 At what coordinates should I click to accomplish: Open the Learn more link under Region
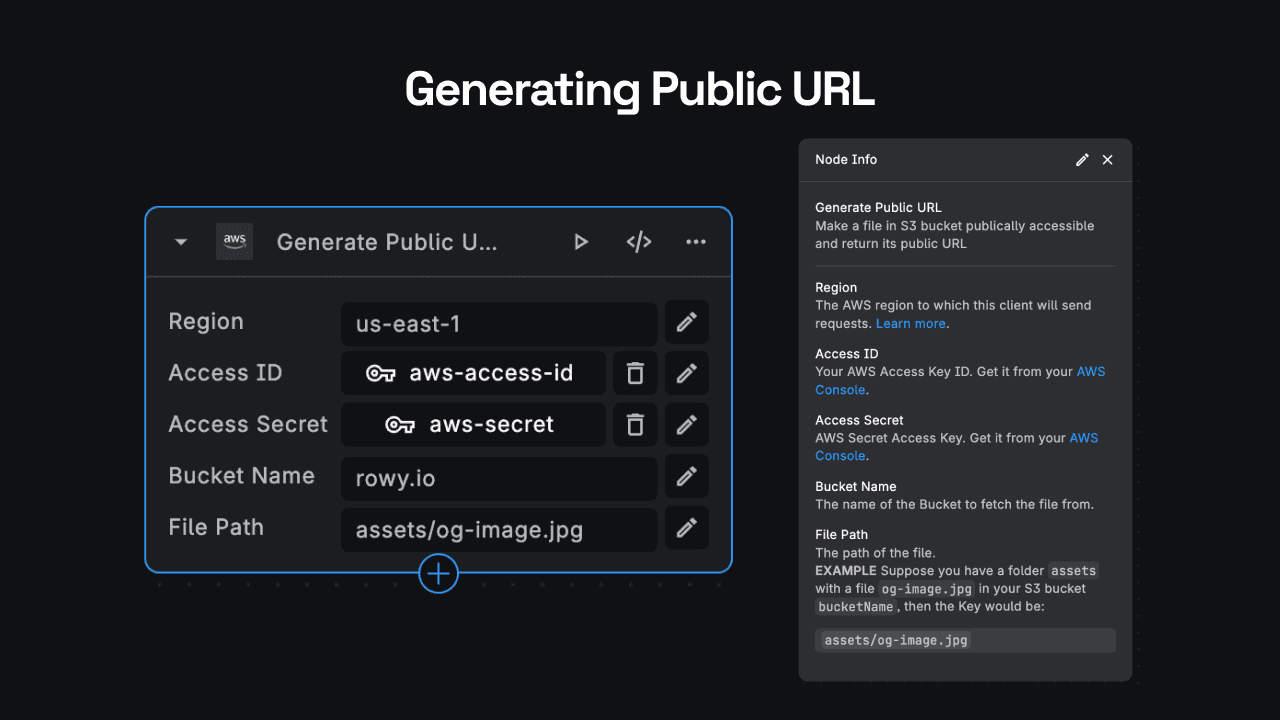pos(910,324)
